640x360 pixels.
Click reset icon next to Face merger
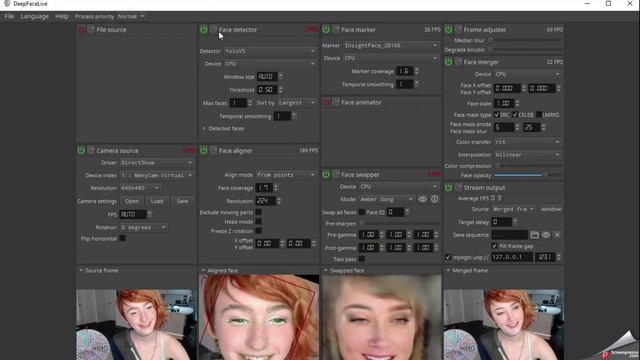point(458,62)
